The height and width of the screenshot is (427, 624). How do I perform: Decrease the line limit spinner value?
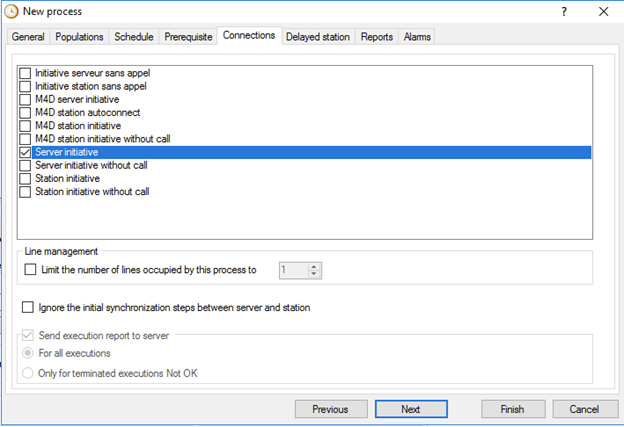click(315, 274)
